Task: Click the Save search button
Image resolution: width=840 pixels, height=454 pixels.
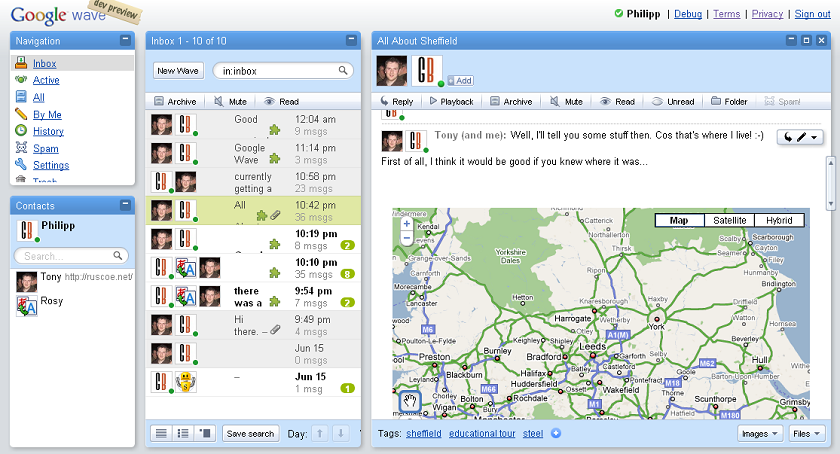Action: (250, 434)
